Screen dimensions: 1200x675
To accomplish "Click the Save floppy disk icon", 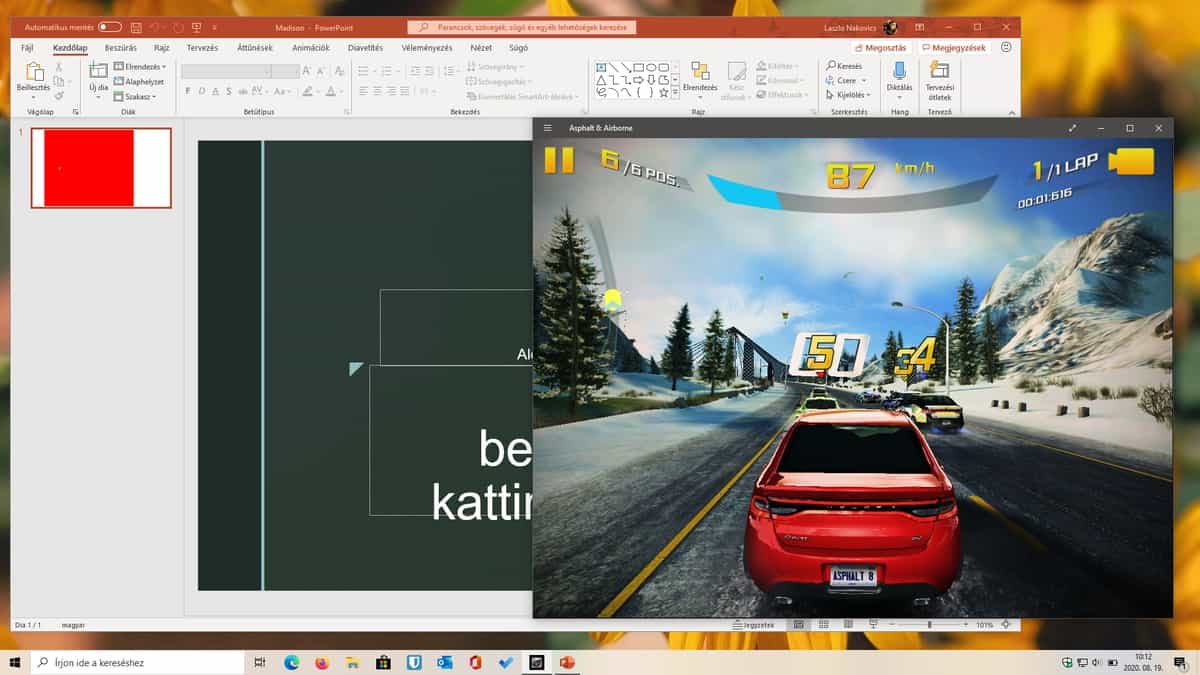I will (136, 27).
